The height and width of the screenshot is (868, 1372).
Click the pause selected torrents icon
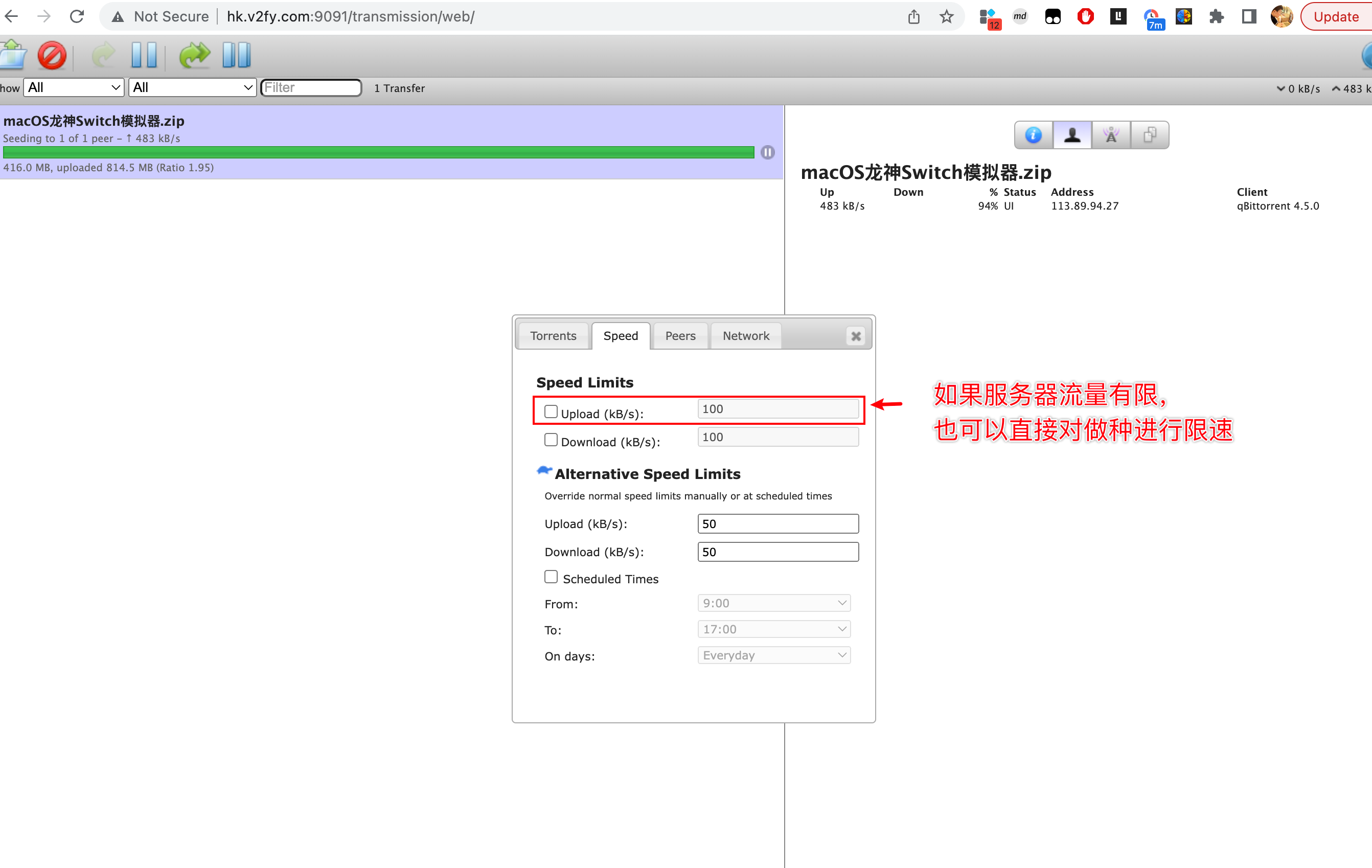(144, 55)
